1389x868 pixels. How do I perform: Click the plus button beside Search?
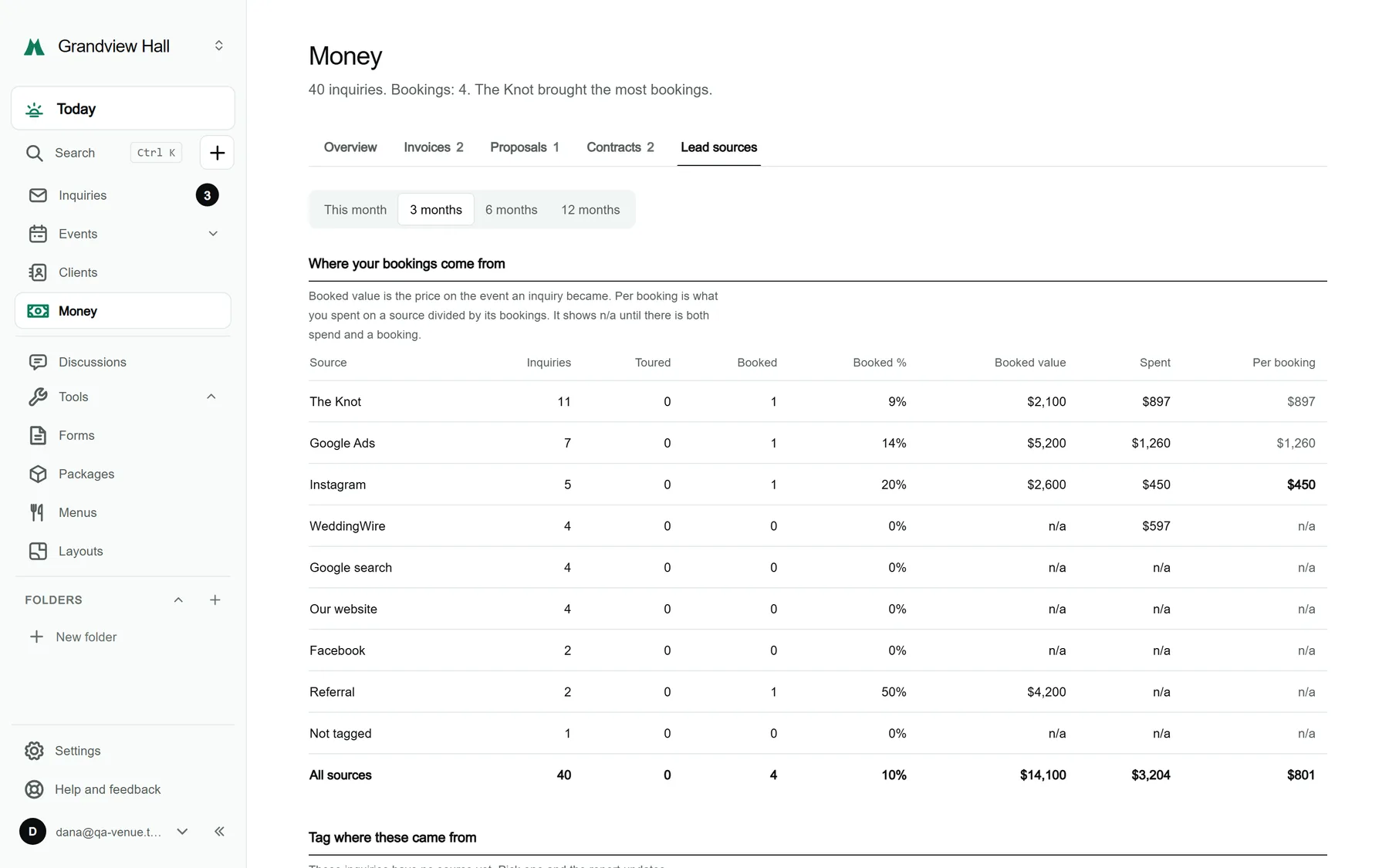[x=217, y=153]
